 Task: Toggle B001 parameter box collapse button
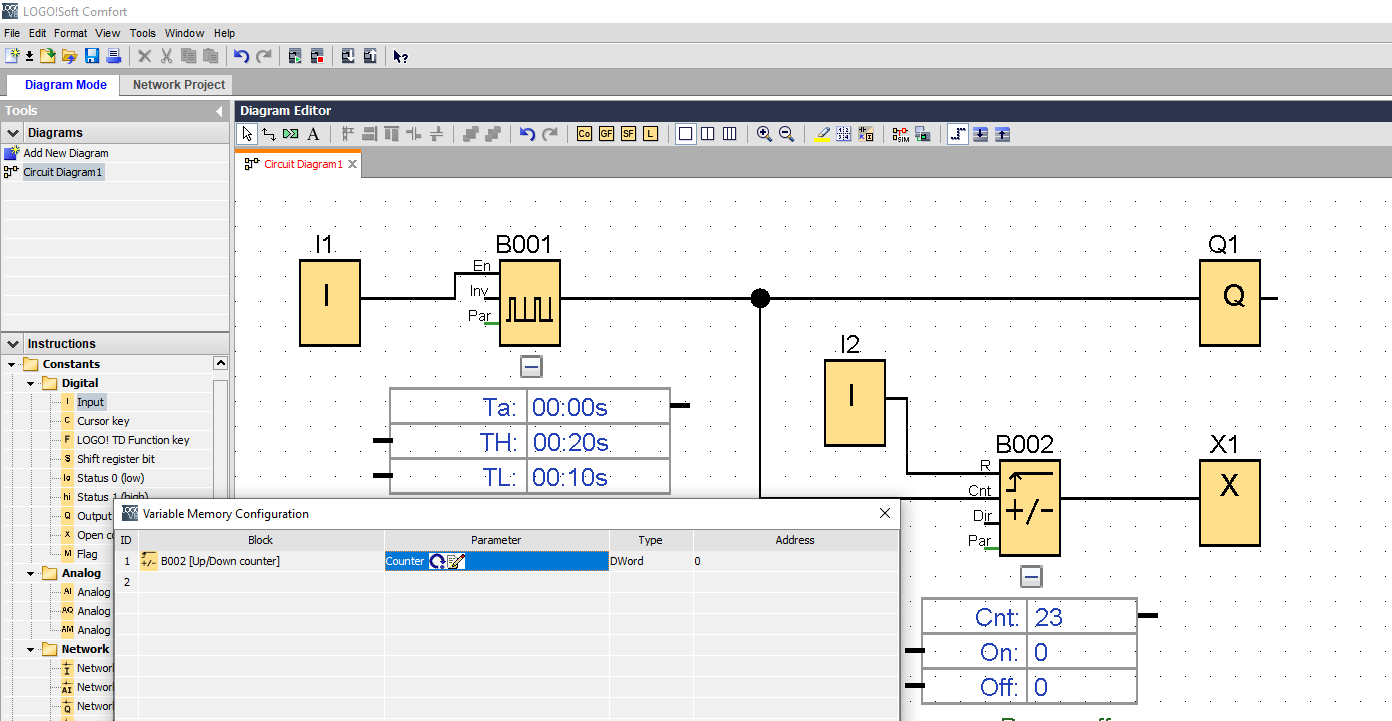pos(532,367)
